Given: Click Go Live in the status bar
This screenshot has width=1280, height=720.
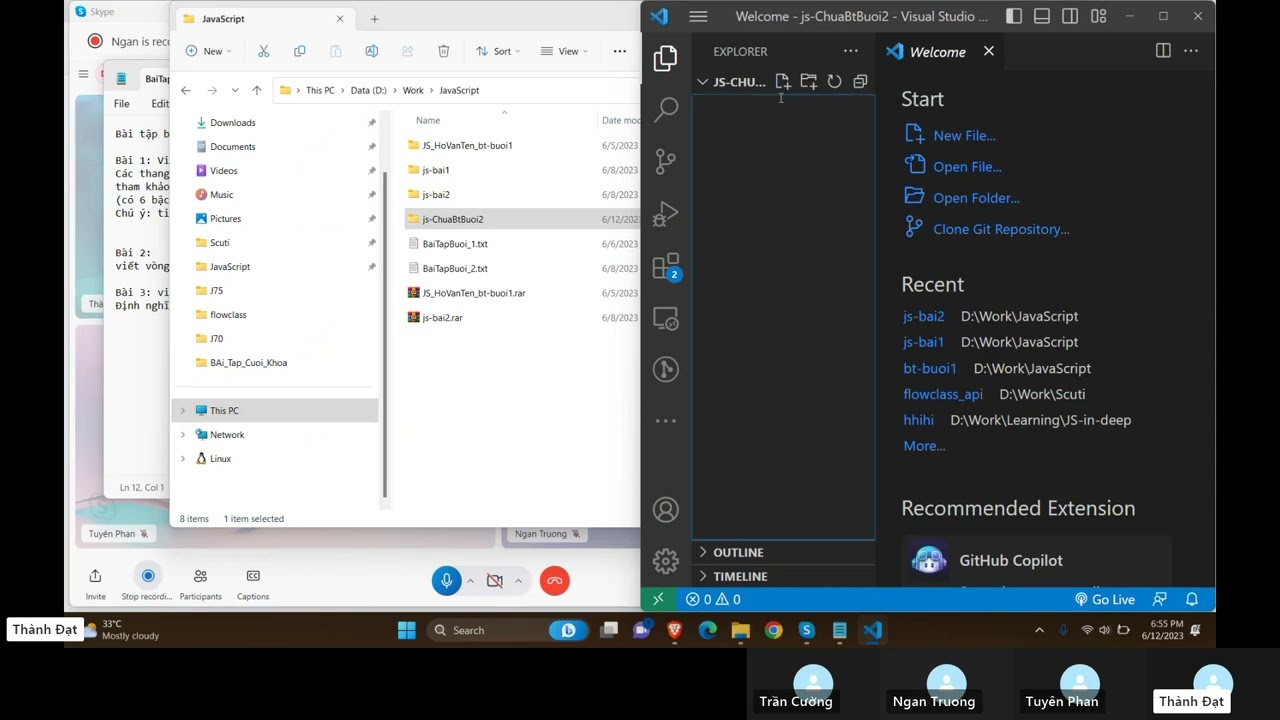Looking at the screenshot, I should point(1104,599).
